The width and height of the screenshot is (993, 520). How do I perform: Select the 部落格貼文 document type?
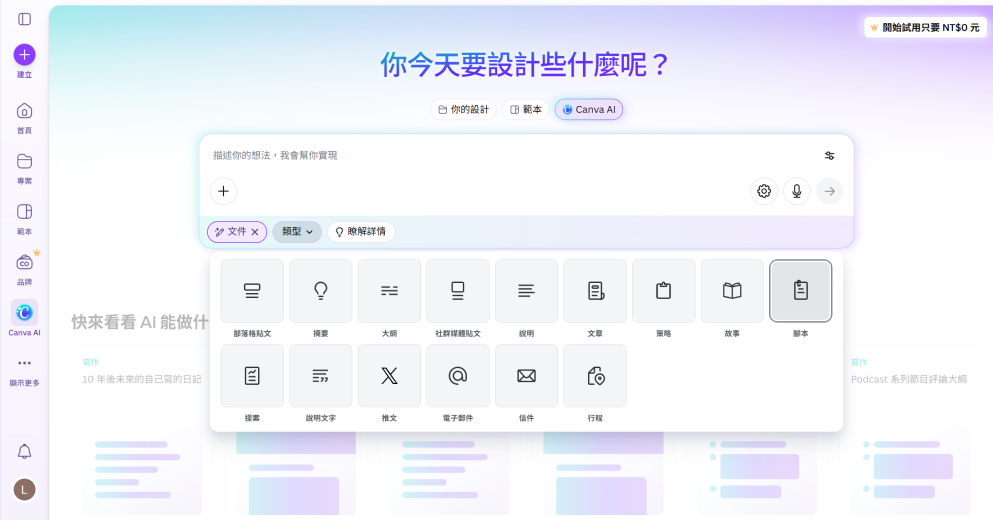(x=252, y=291)
